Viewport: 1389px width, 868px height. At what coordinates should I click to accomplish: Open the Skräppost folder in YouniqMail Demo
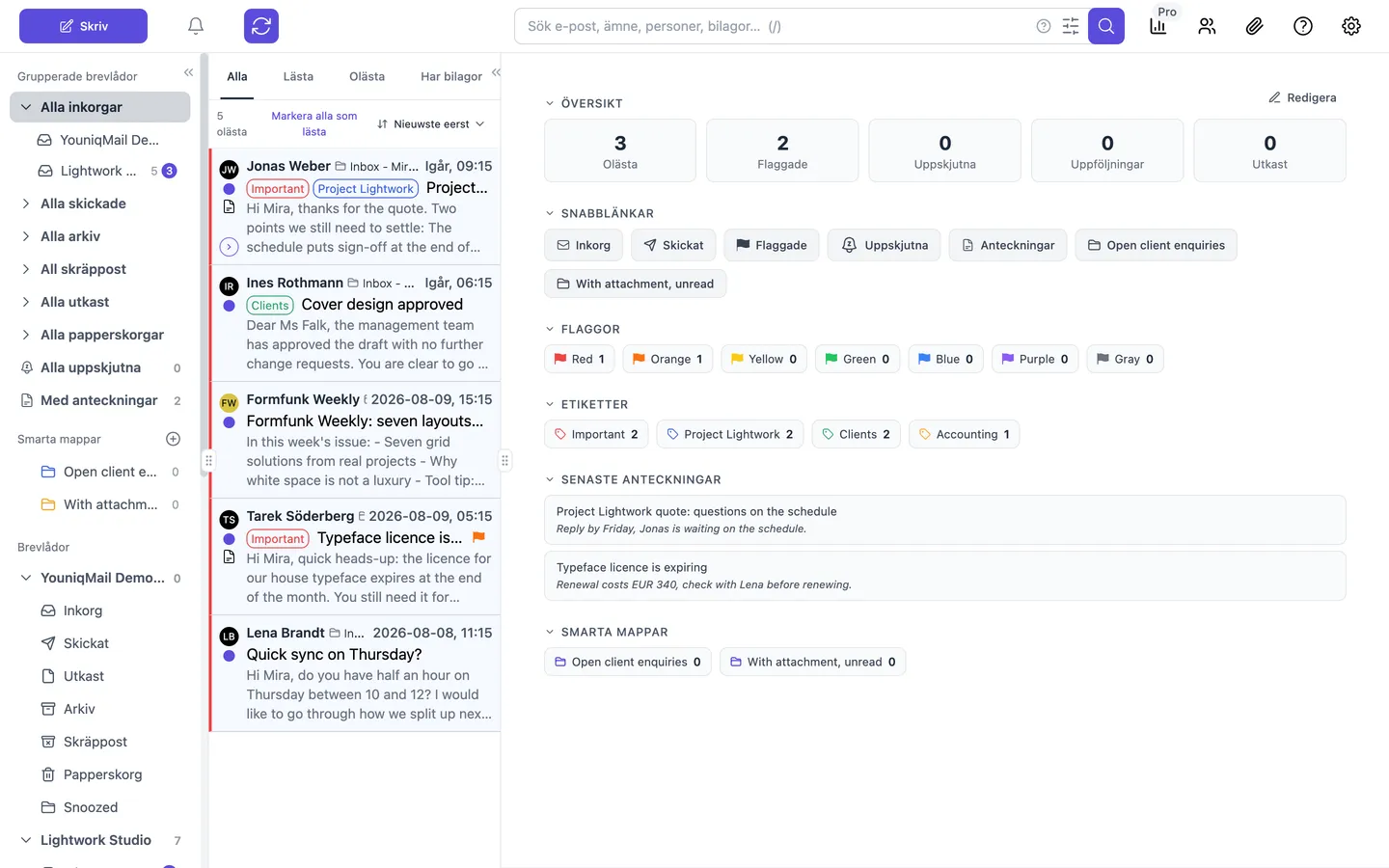95,742
